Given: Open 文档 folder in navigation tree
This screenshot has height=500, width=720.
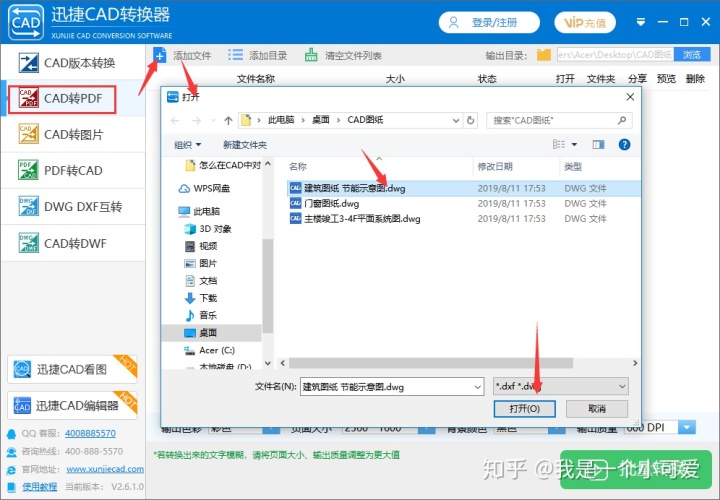Looking at the screenshot, I should [201, 281].
